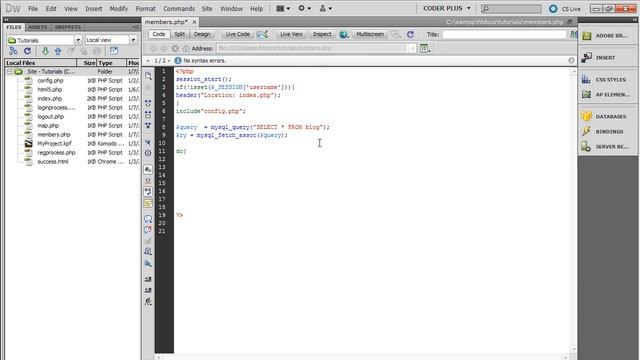Click Home icon beside Address field

(x=186, y=48)
